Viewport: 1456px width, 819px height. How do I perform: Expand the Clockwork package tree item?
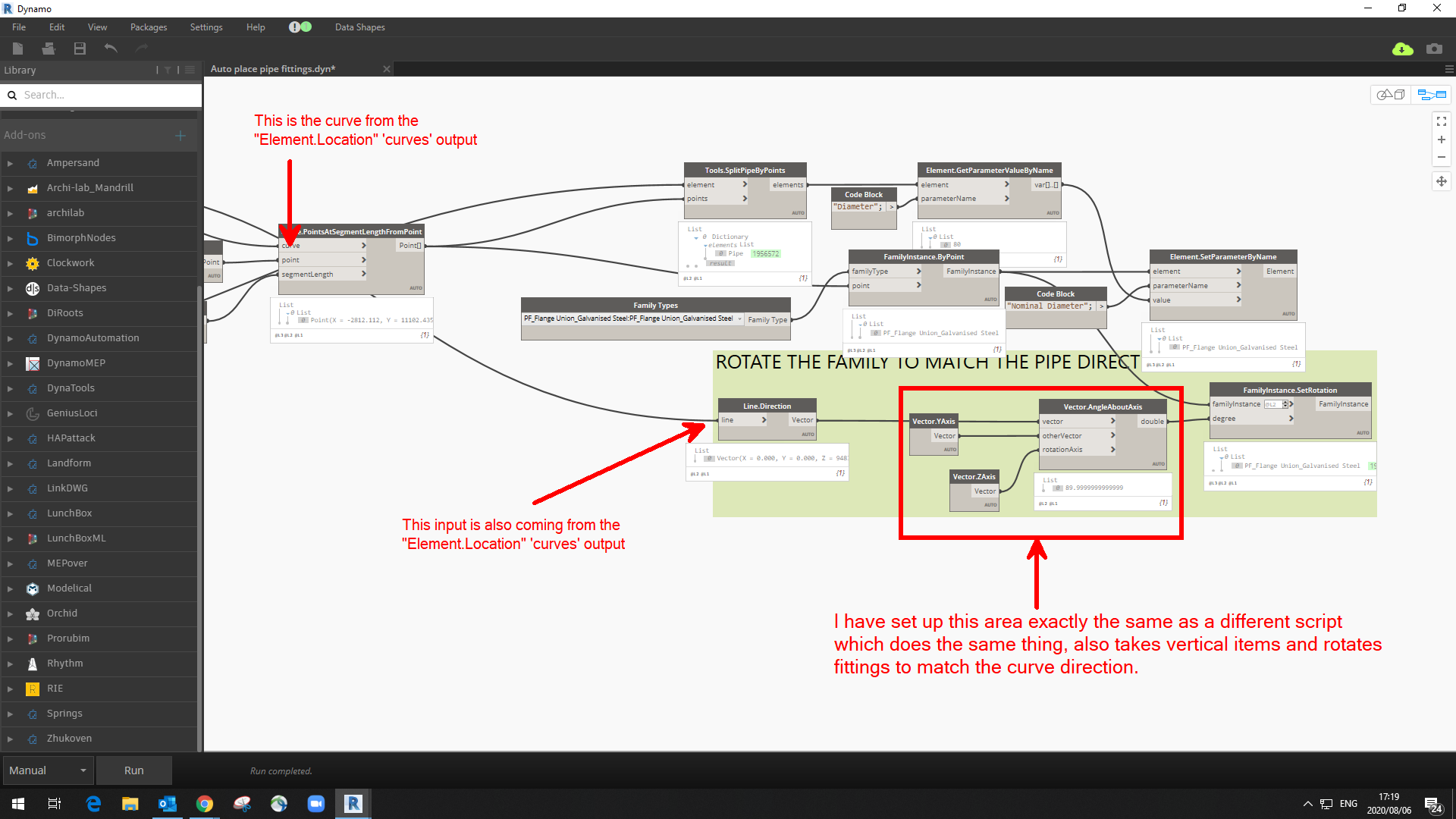pyautogui.click(x=10, y=263)
